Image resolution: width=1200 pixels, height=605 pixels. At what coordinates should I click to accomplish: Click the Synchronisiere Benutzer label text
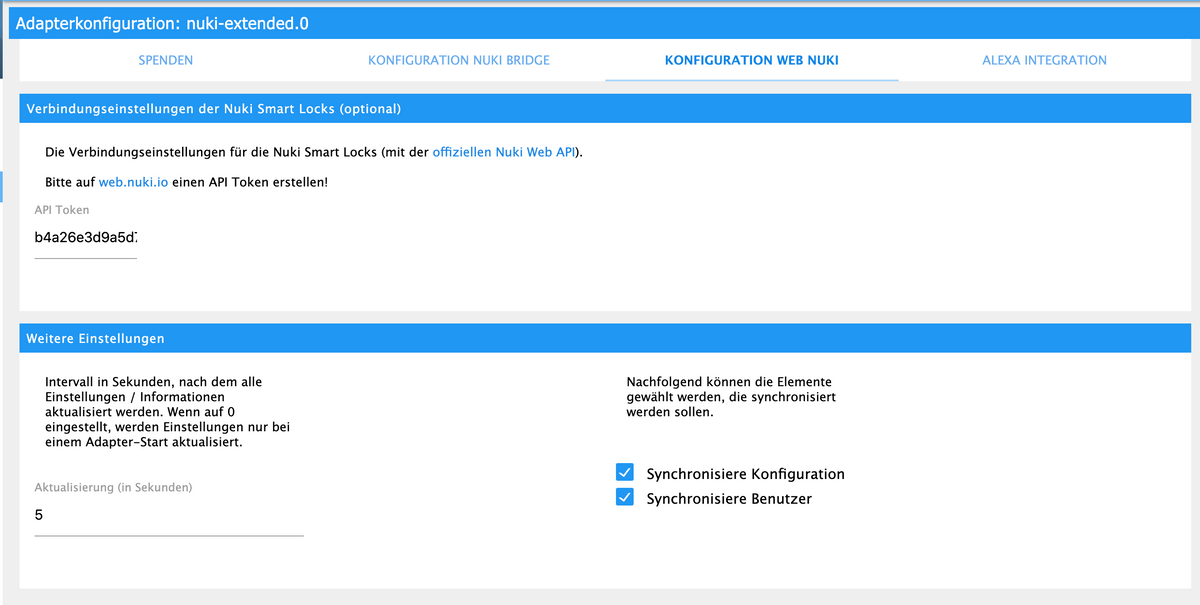(x=729, y=498)
